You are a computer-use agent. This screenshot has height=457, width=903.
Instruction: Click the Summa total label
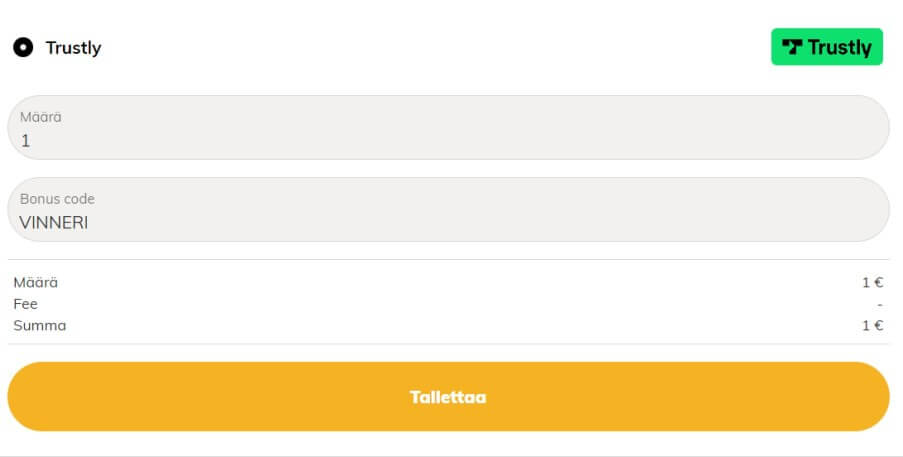click(40, 325)
